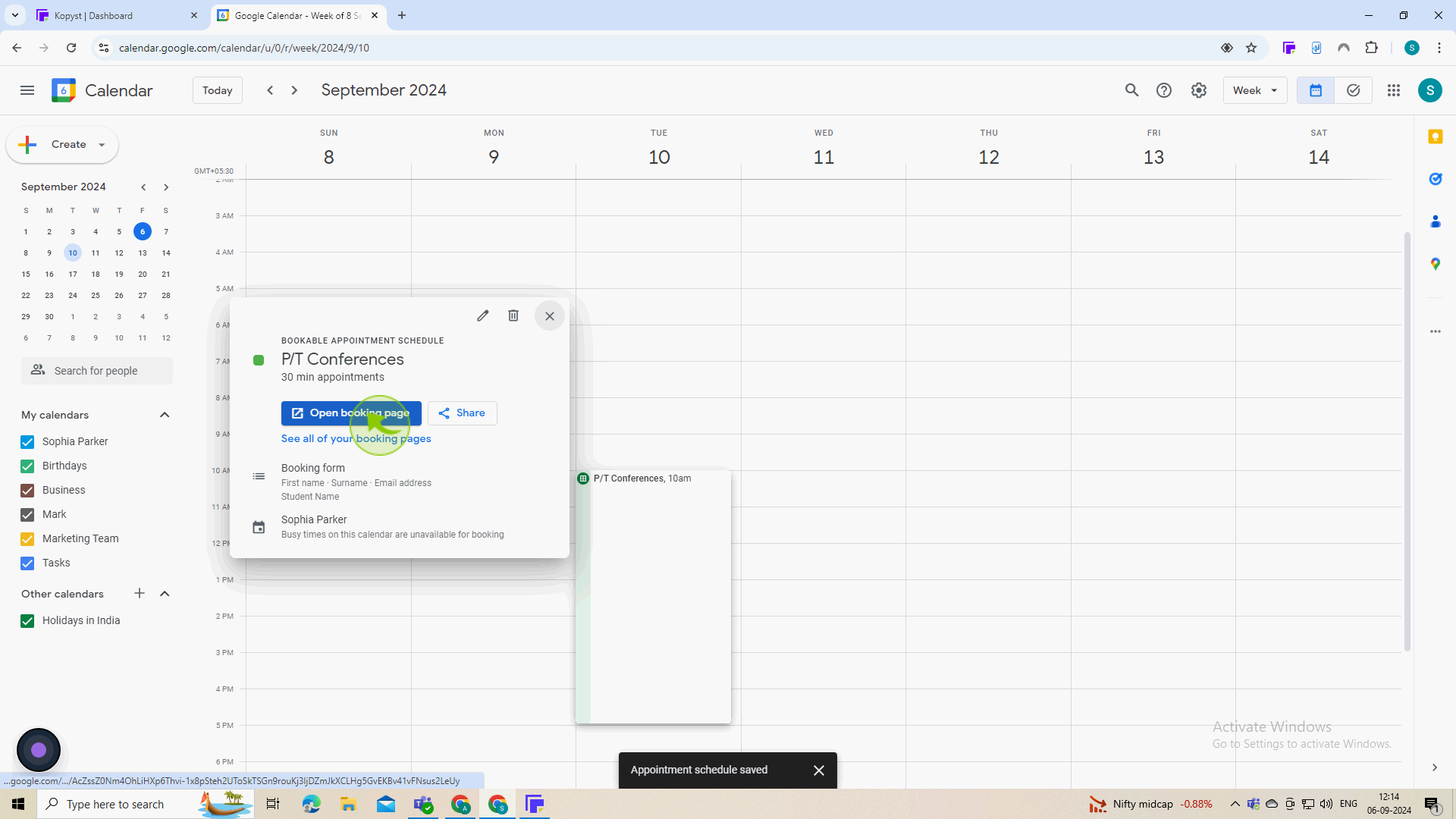1456x819 pixels.
Task: Click the September 2024 mini calendar forward arrow
Action: (167, 187)
